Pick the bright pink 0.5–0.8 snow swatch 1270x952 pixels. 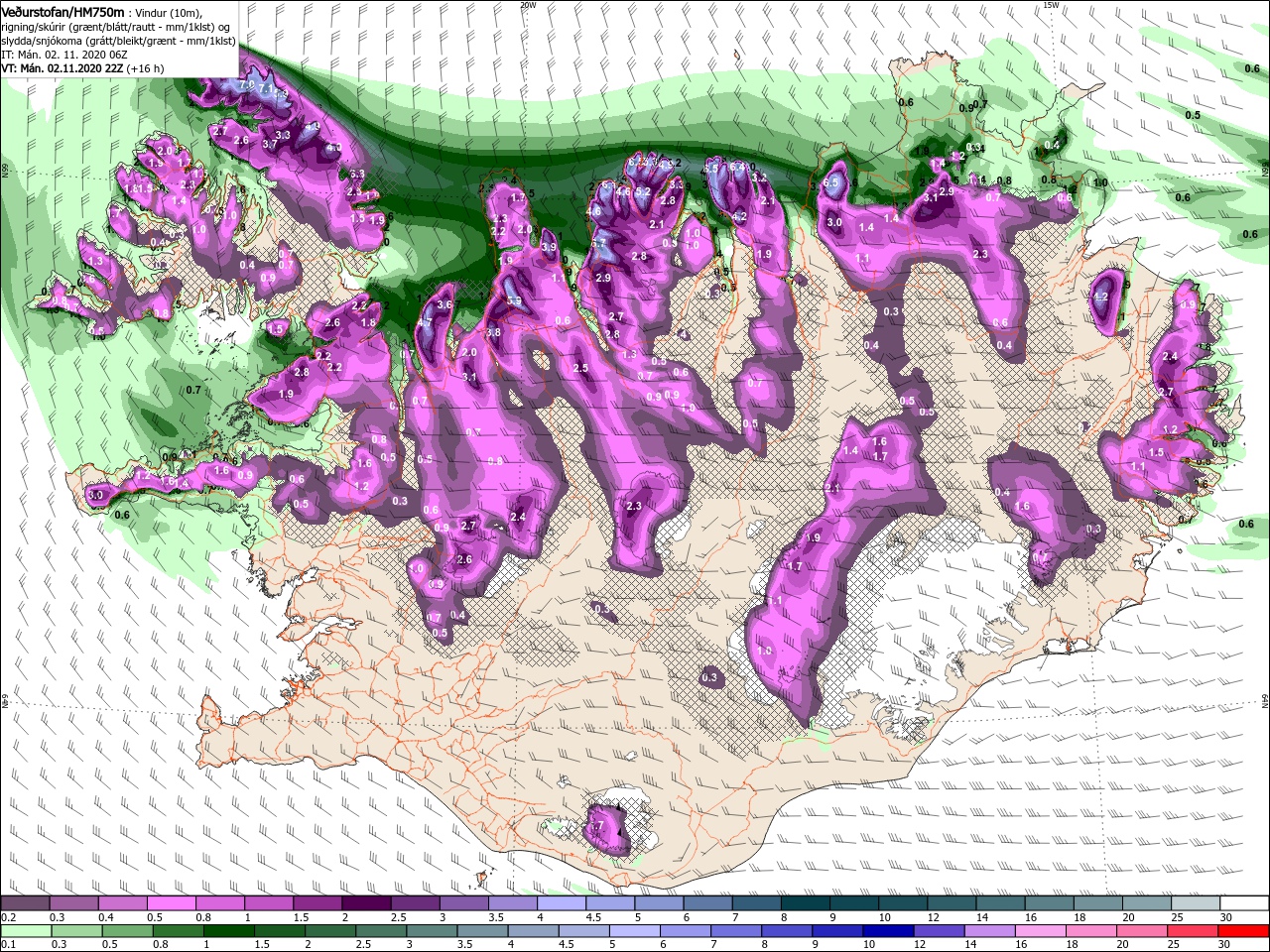[x=171, y=903]
